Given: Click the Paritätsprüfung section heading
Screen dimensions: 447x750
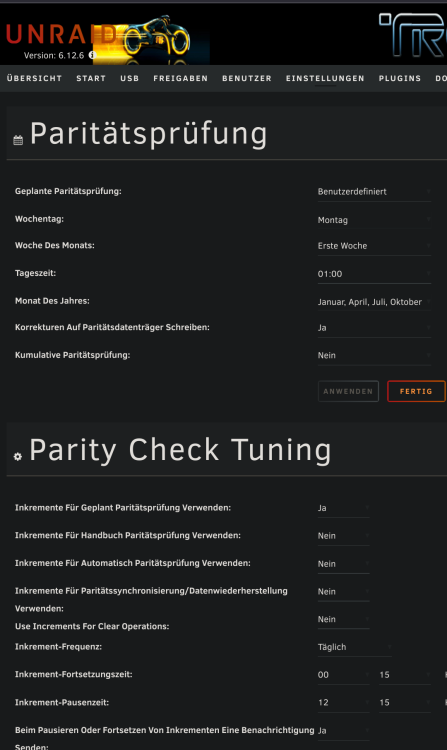Looking at the screenshot, I should [x=149, y=135].
